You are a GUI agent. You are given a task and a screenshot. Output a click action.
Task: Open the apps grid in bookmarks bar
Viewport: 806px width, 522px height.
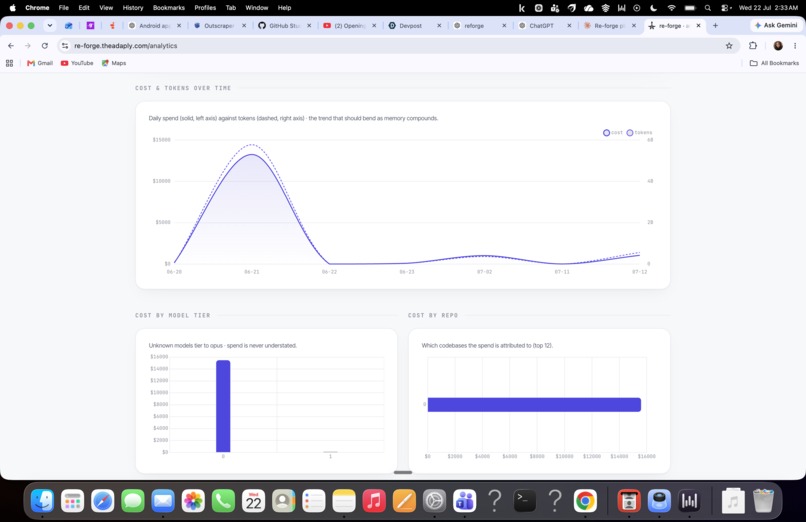(x=9, y=63)
